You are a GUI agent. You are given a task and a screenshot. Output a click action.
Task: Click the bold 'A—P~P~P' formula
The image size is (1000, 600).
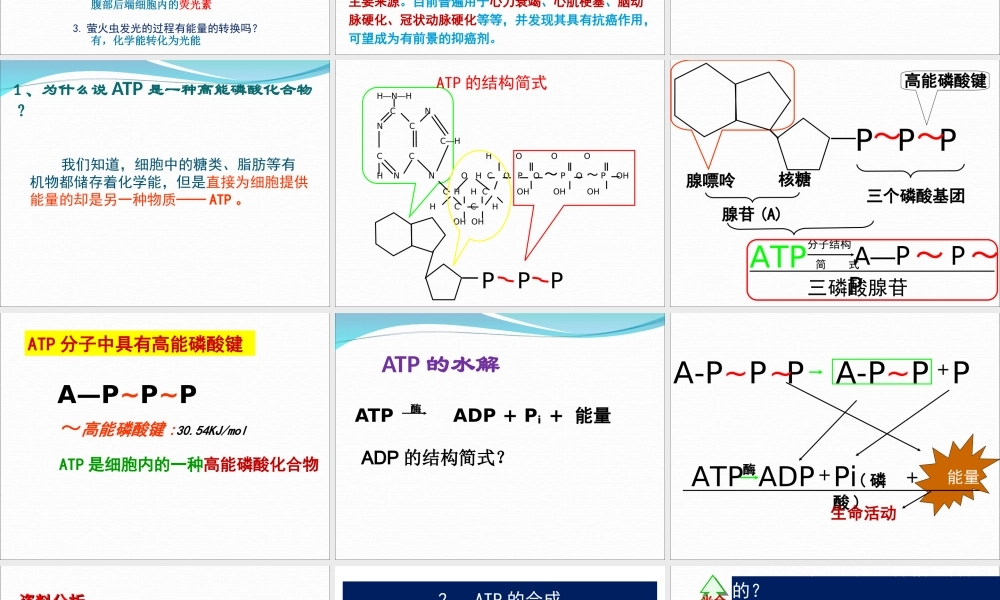click(x=127, y=395)
